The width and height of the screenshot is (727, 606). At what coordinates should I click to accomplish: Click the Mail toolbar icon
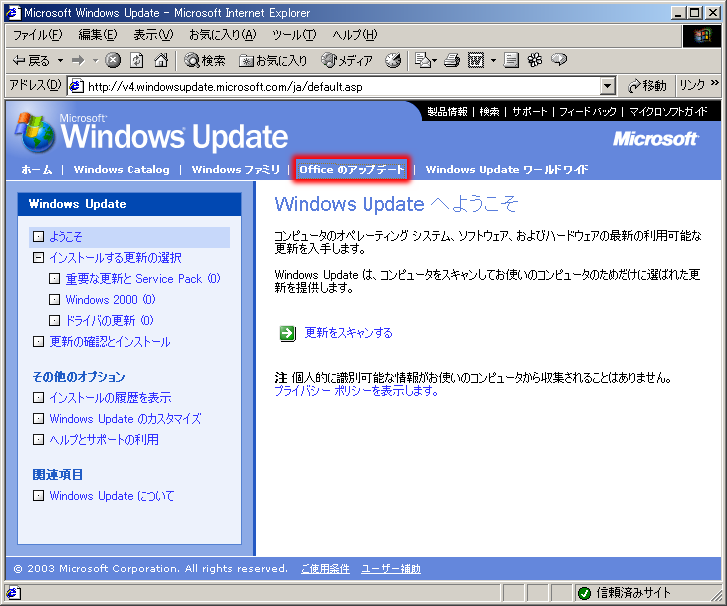[x=425, y=60]
